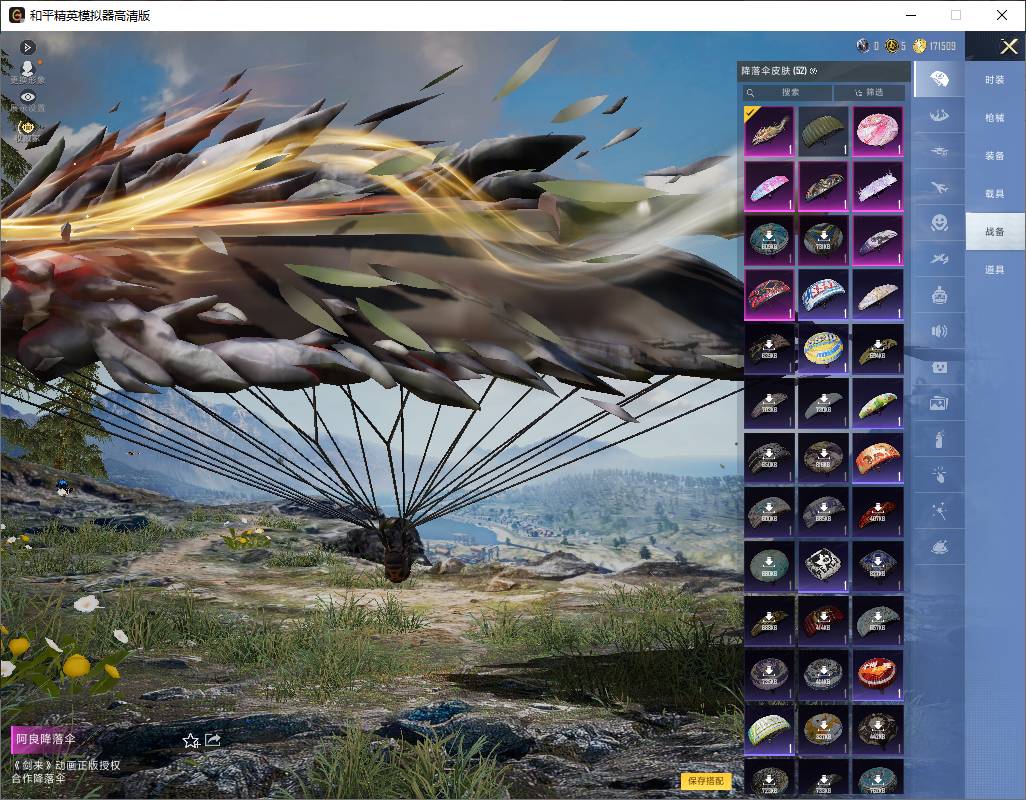Image resolution: width=1026 pixels, height=800 pixels.
Task: Close the wardrobe with the X button
Action: pos(1008,46)
